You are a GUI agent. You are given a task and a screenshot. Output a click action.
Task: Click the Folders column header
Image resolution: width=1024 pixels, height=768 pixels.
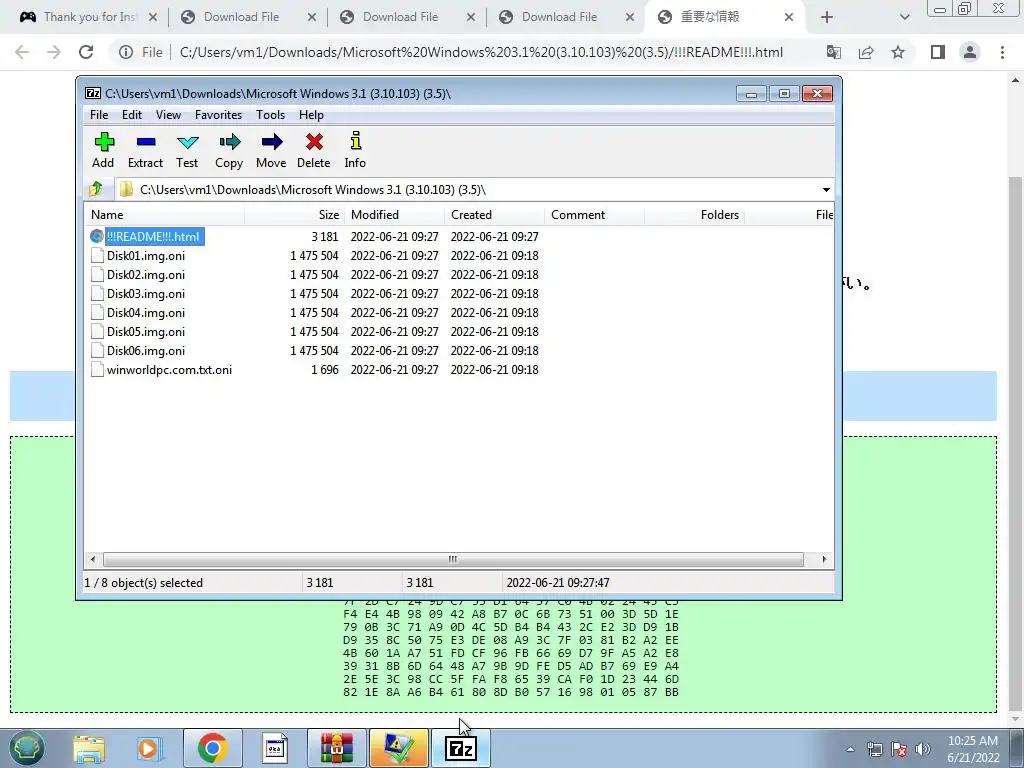coord(694,215)
